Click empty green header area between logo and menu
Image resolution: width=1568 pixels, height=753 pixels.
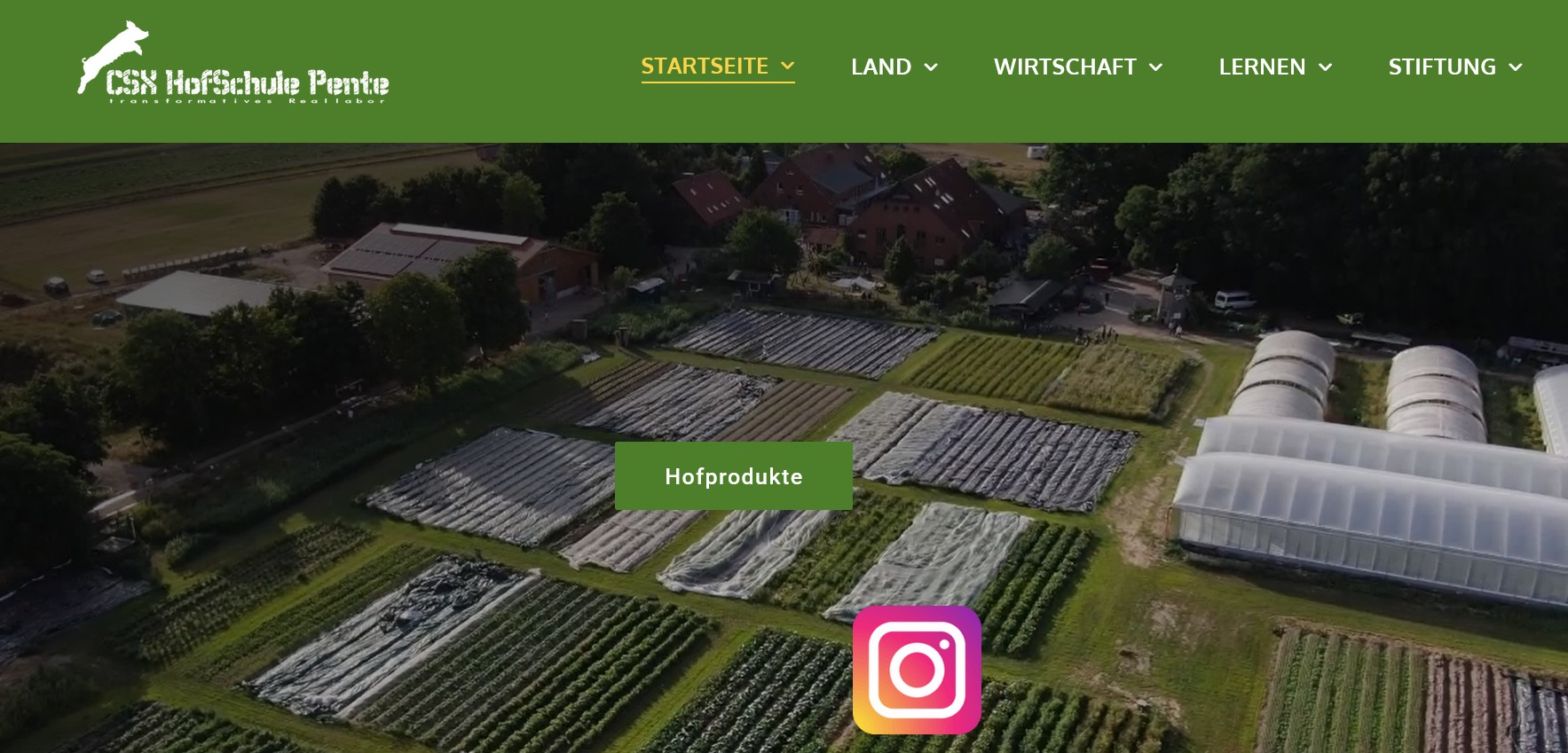tap(515, 71)
